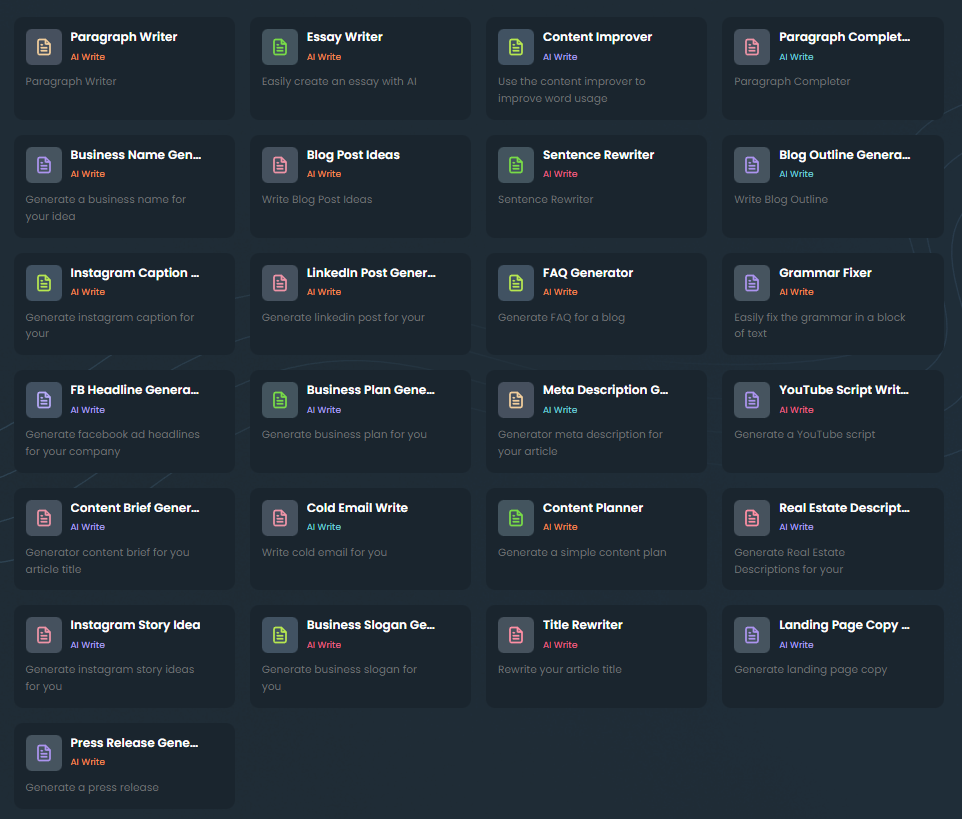
Task: Click the Paragraph Completer pink icon
Action: pyautogui.click(x=752, y=47)
